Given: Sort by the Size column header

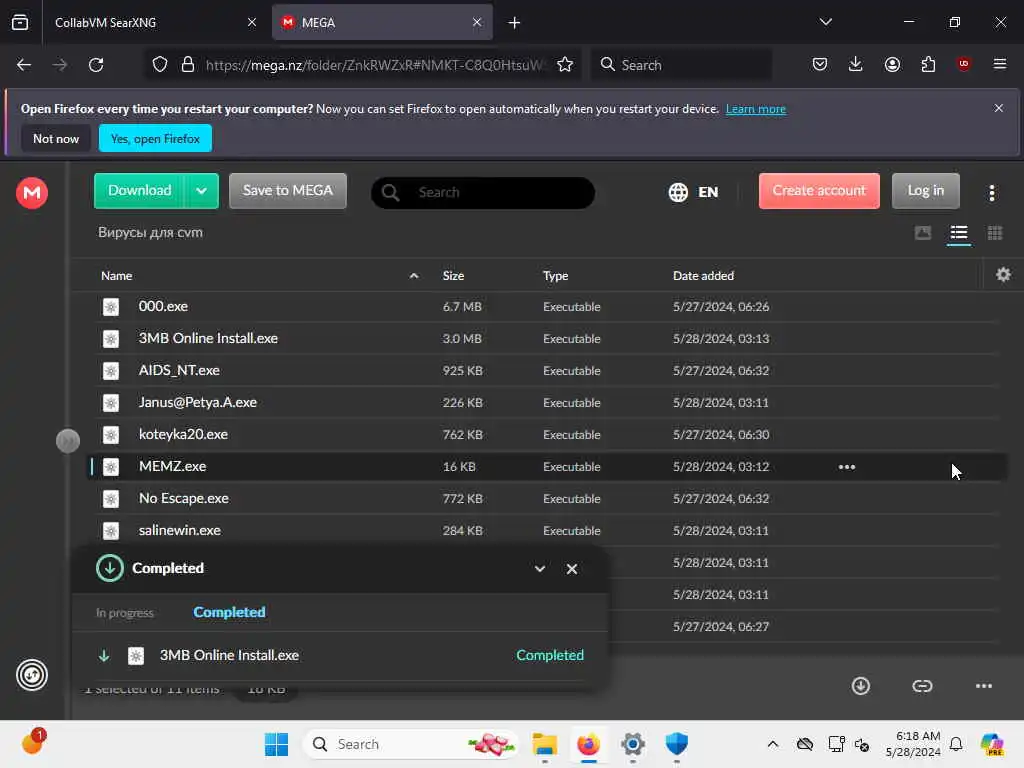Looking at the screenshot, I should coord(453,276).
